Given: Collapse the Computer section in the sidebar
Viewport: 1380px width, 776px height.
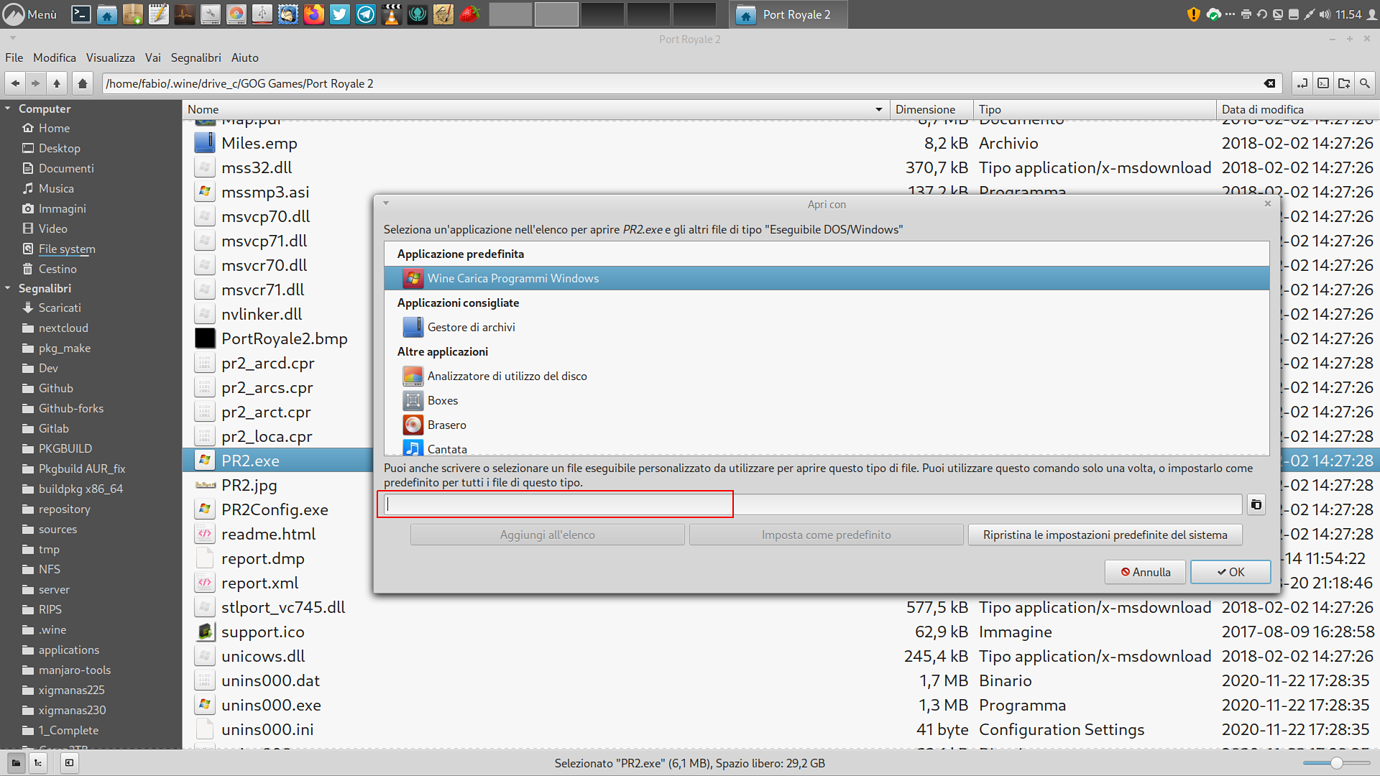Looking at the screenshot, I should pos(8,109).
